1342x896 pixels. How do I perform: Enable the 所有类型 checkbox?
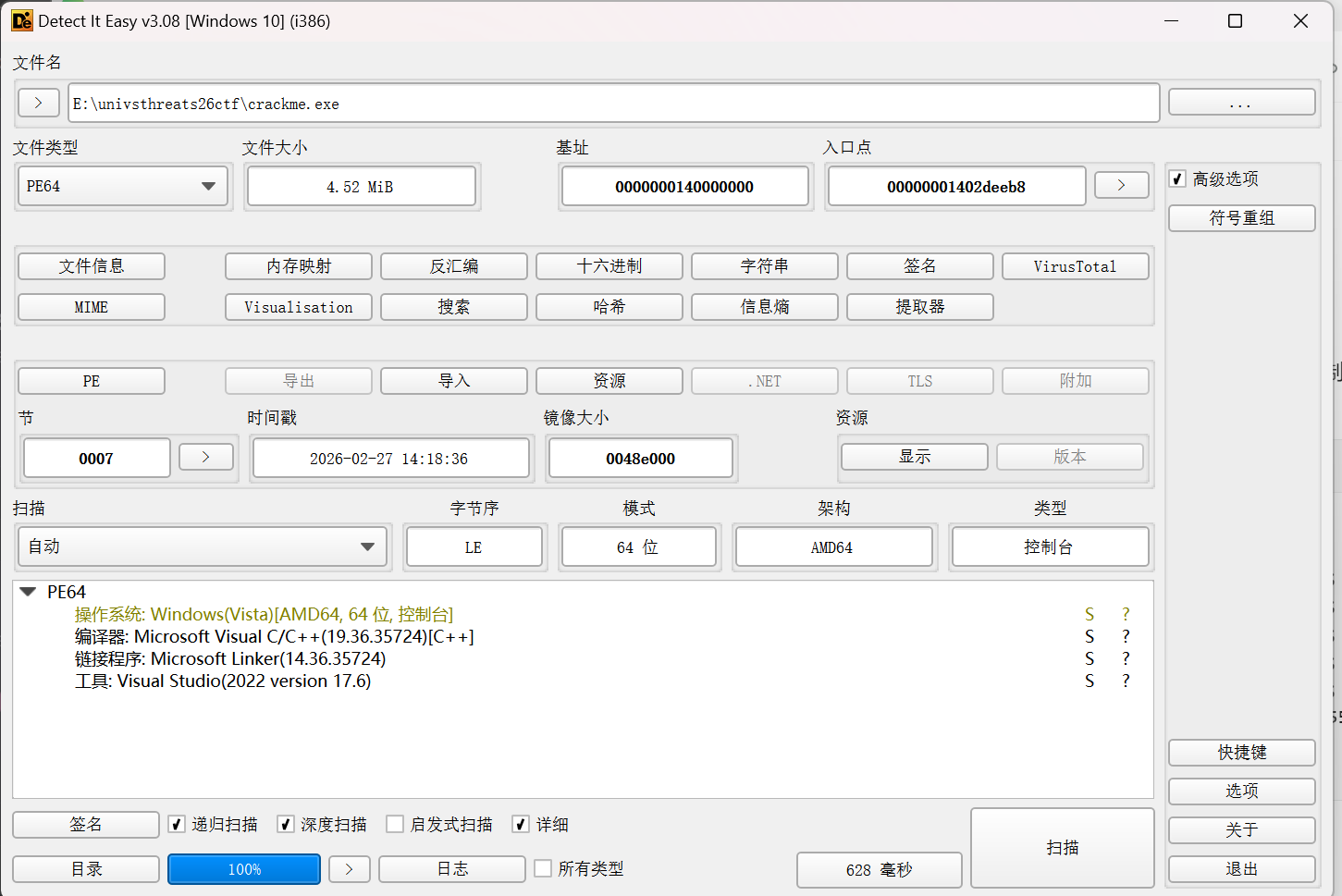[x=543, y=868]
